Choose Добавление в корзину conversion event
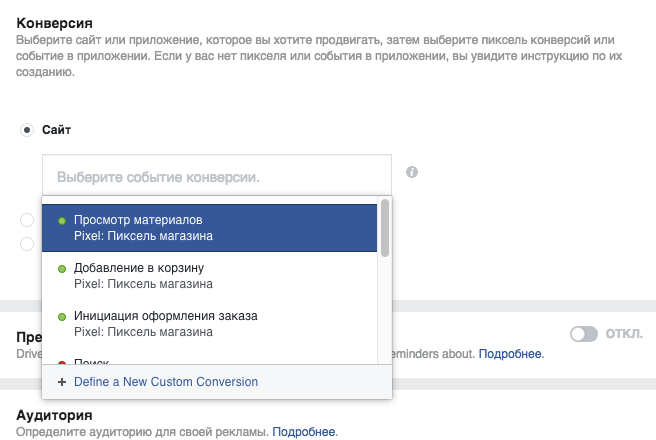656x440 pixels. tap(209, 276)
